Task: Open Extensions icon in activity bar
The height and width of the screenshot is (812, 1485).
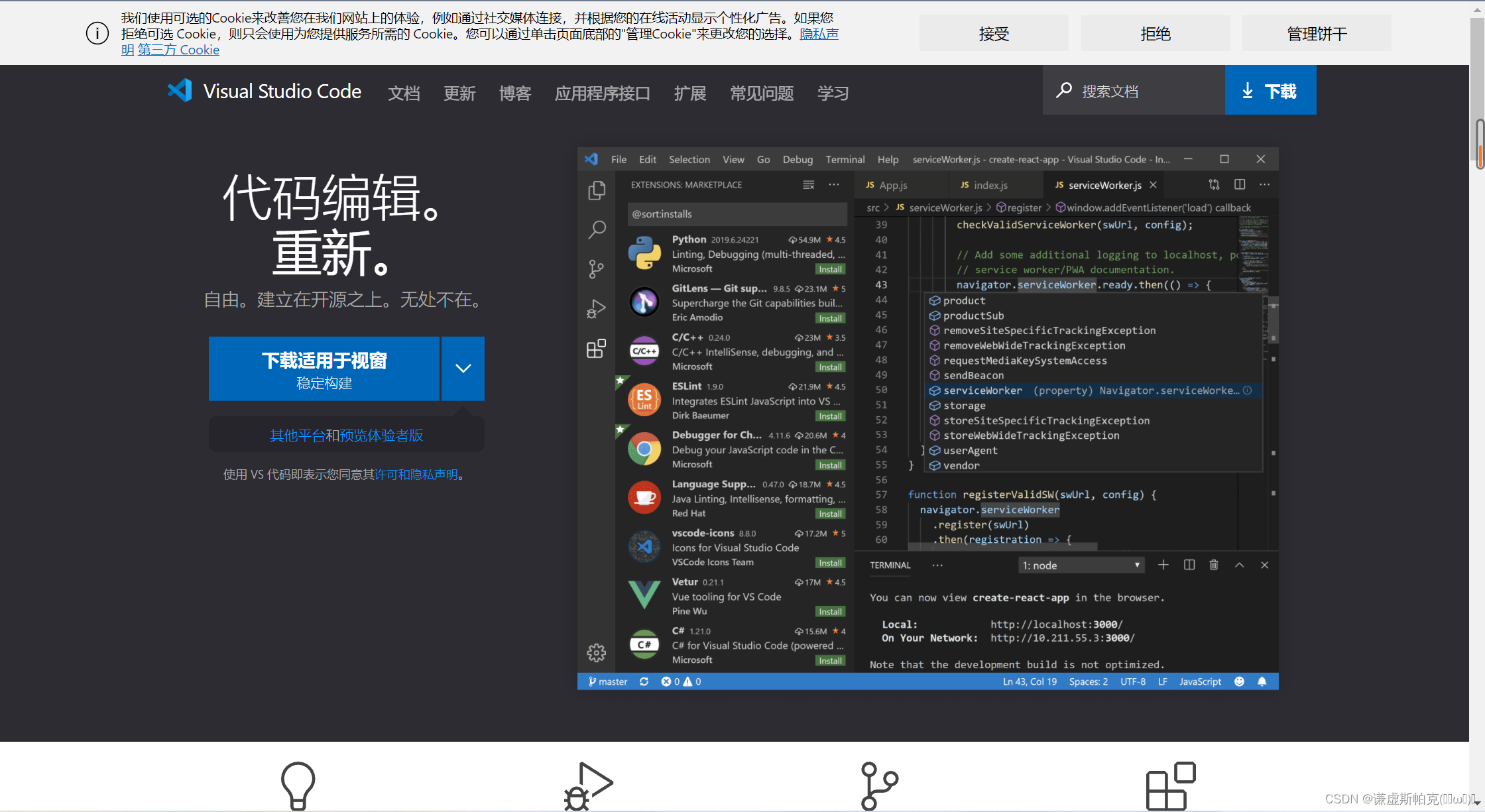Action: pos(597,348)
